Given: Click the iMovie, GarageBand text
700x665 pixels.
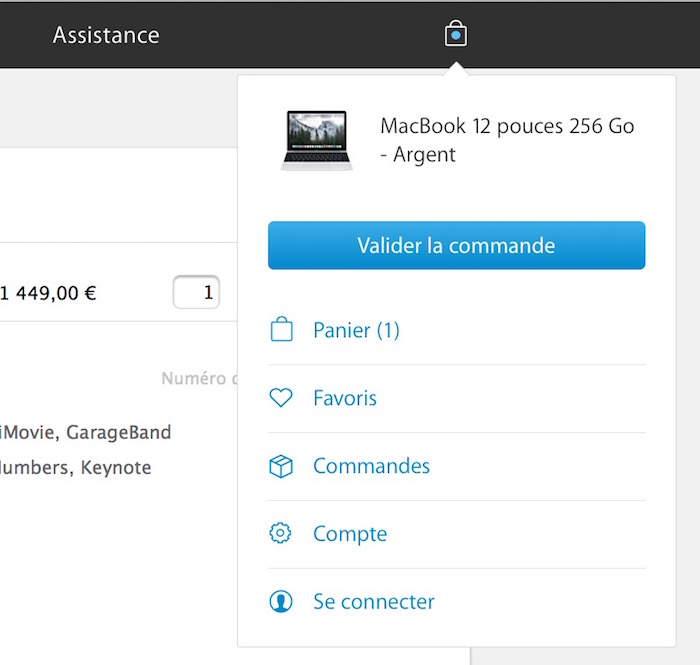Looking at the screenshot, I should coord(85,432).
